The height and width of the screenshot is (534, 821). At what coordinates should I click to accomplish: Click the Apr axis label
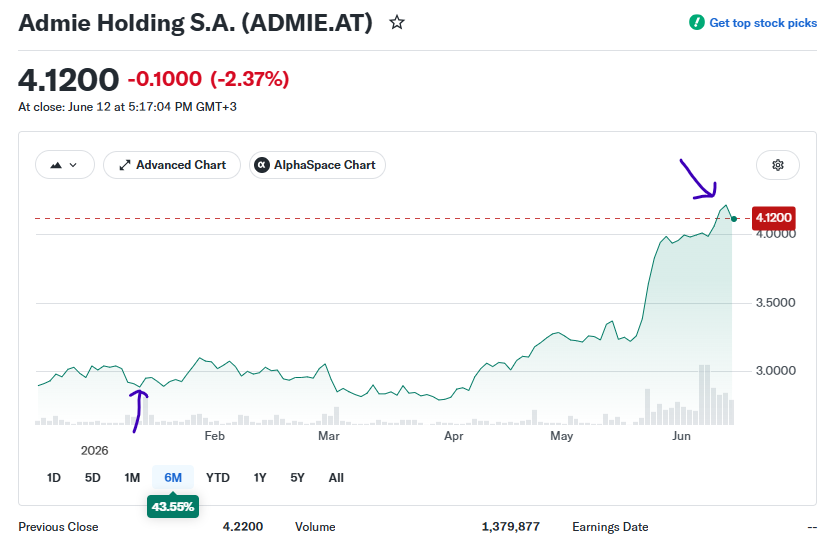(x=453, y=436)
